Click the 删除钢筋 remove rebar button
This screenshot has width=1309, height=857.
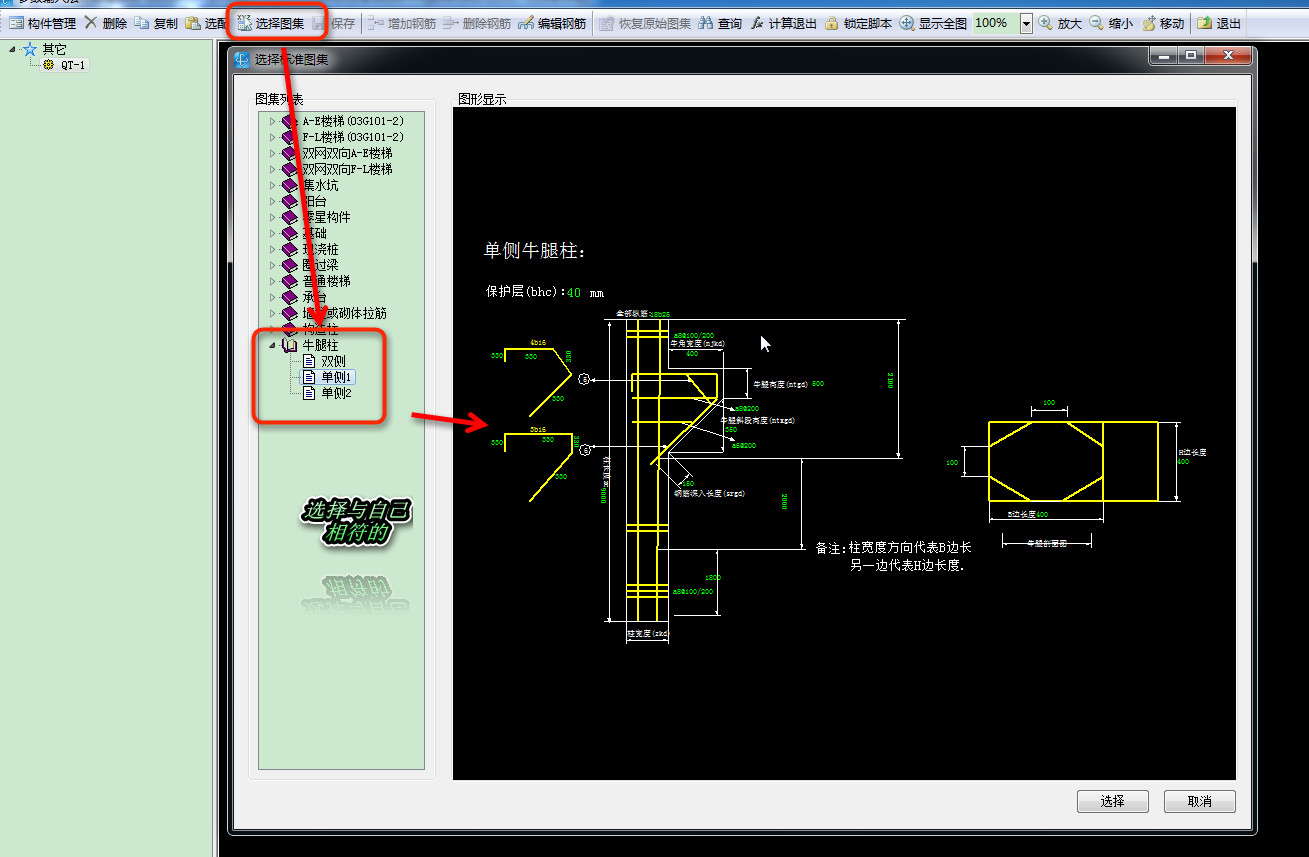(x=475, y=23)
